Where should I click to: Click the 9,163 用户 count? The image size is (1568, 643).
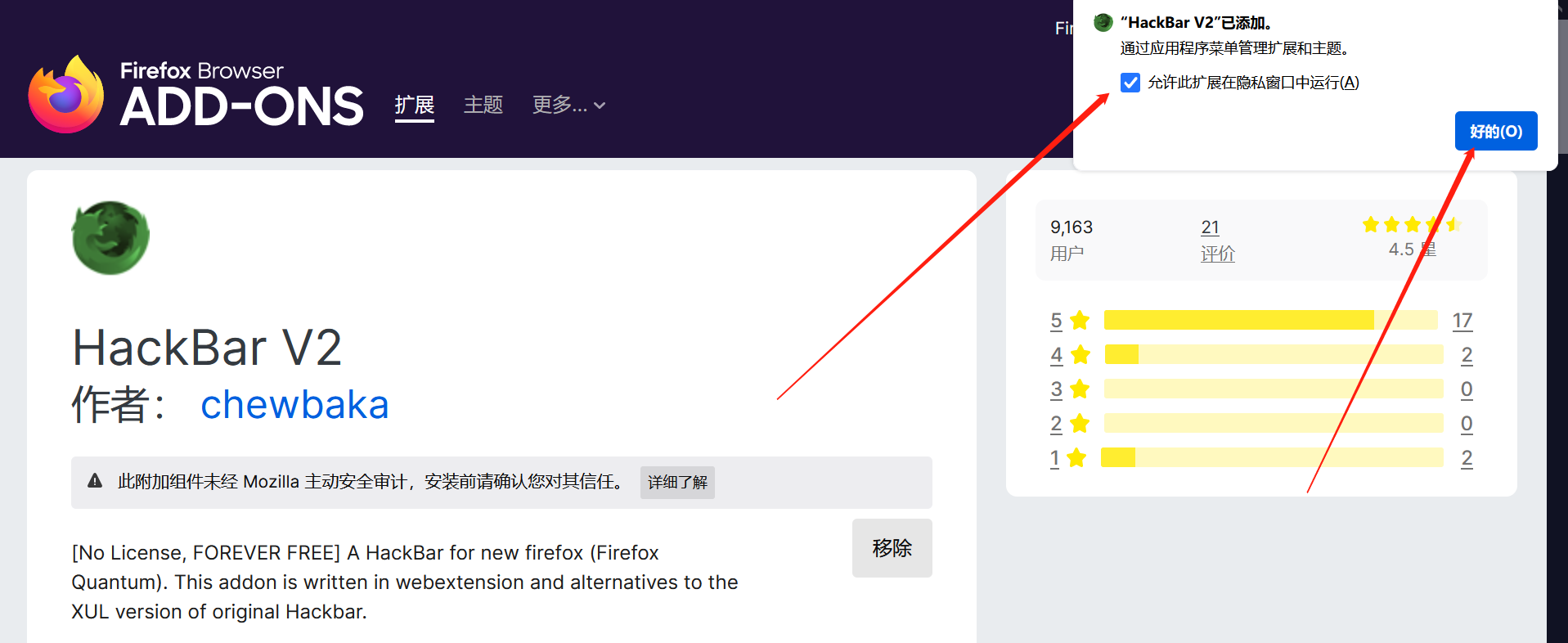coord(1072,240)
